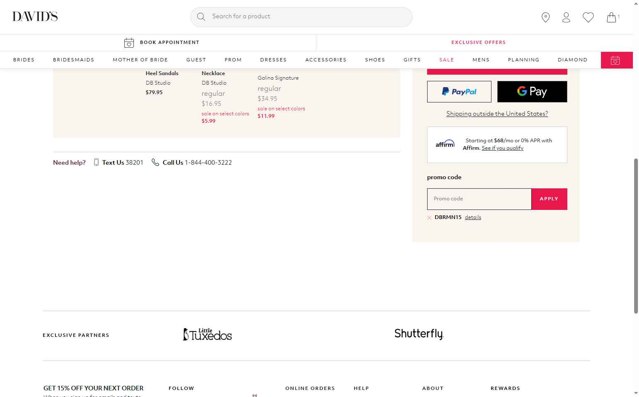The image size is (639, 397).
Task: Open the Gifts menu
Action: coord(412,60)
